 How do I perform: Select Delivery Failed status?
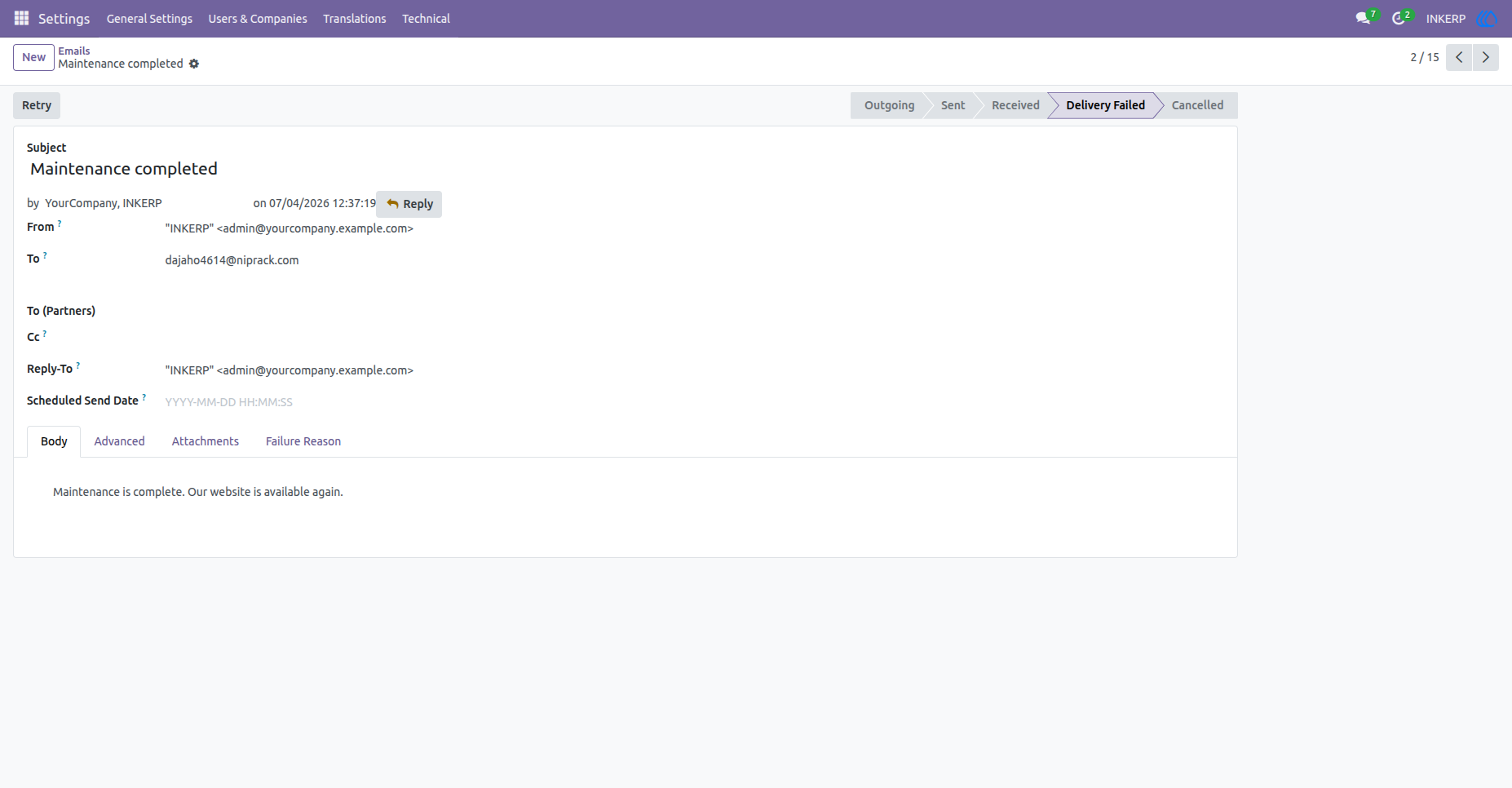[x=1105, y=105]
